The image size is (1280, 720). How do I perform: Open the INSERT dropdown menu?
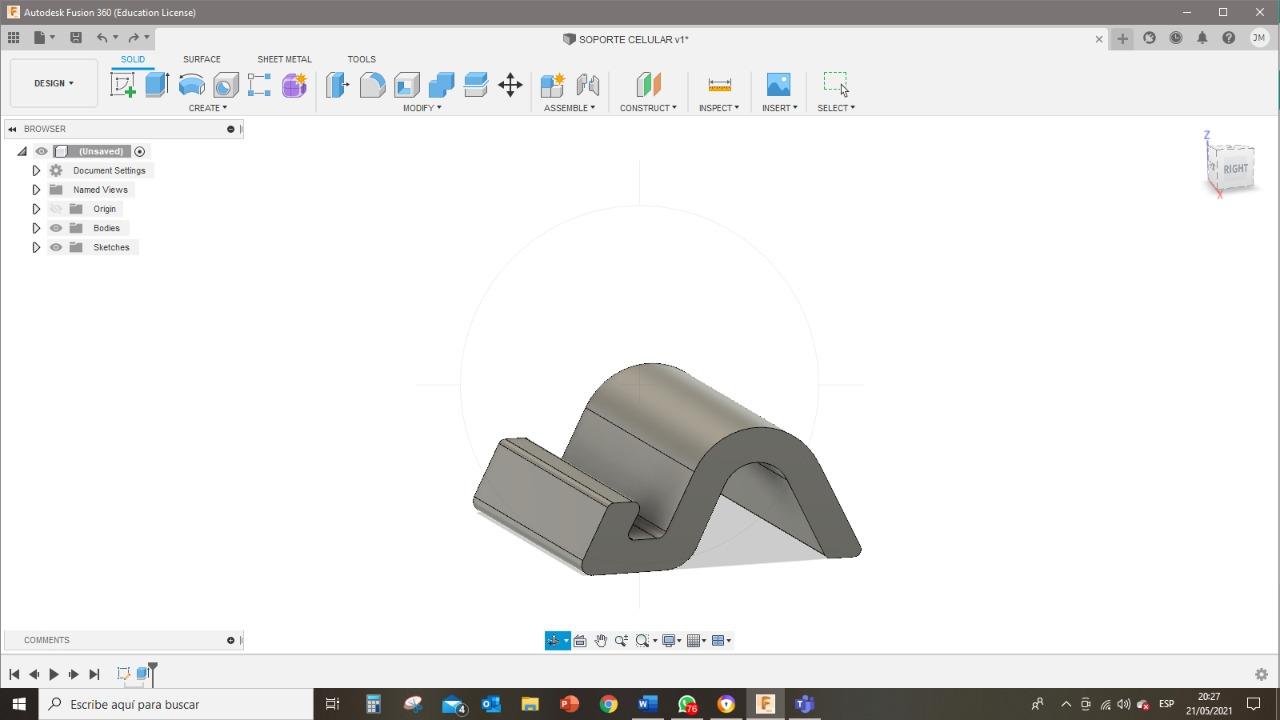[x=779, y=108]
